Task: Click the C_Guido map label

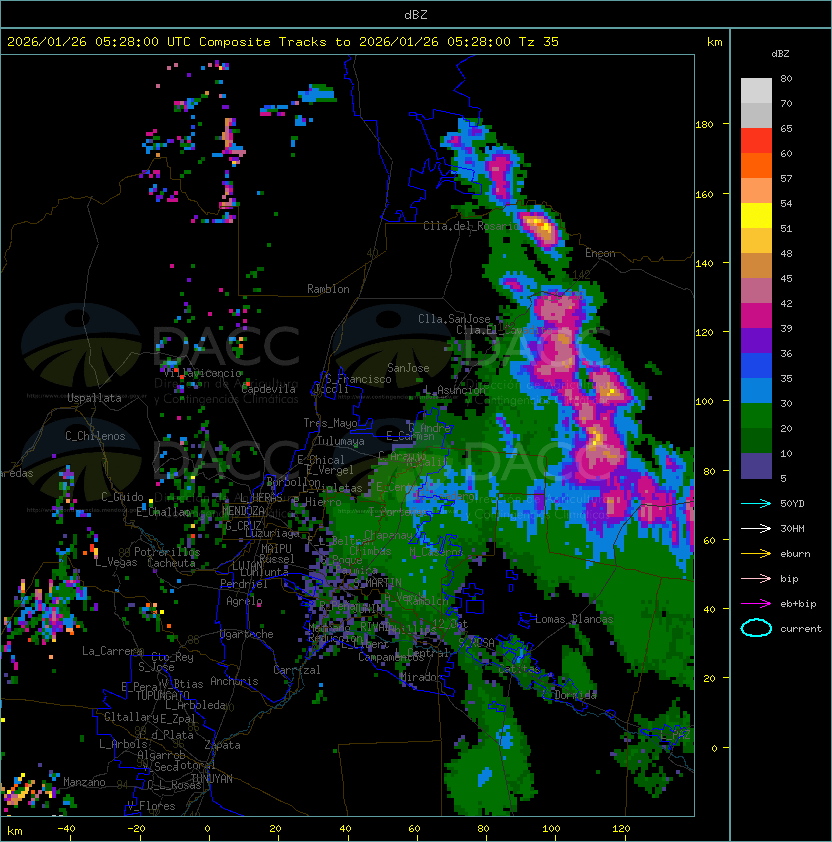Action: coord(122,497)
